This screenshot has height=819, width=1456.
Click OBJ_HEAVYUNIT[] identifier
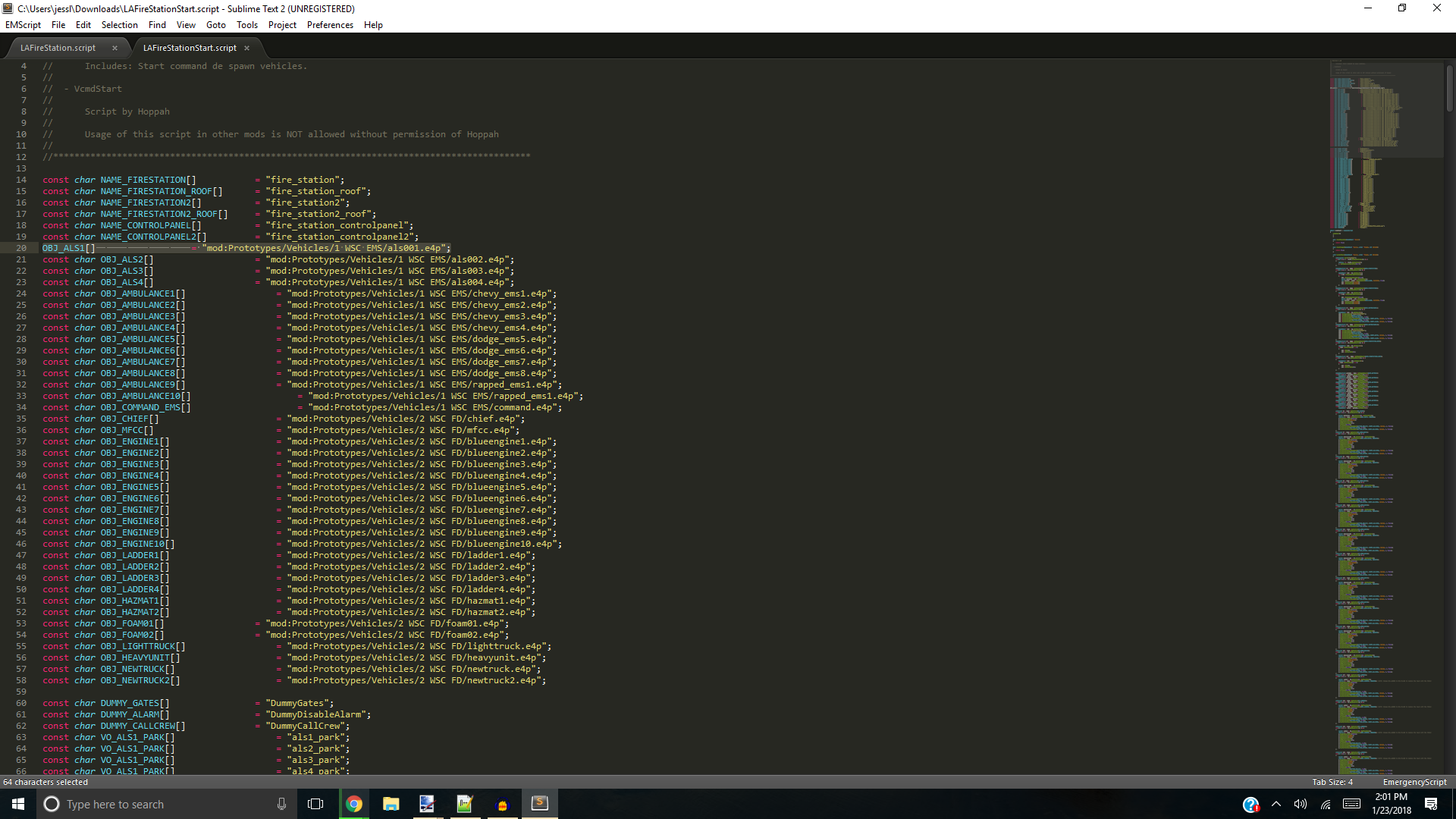pos(140,657)
